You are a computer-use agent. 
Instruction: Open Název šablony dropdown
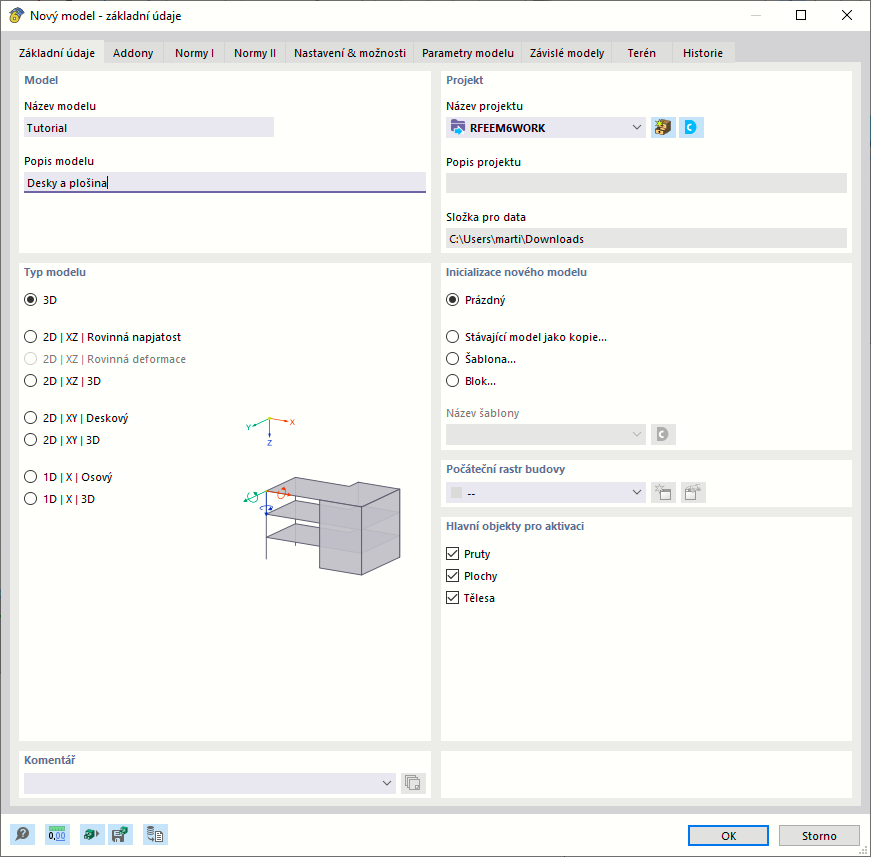coord(545,434)
